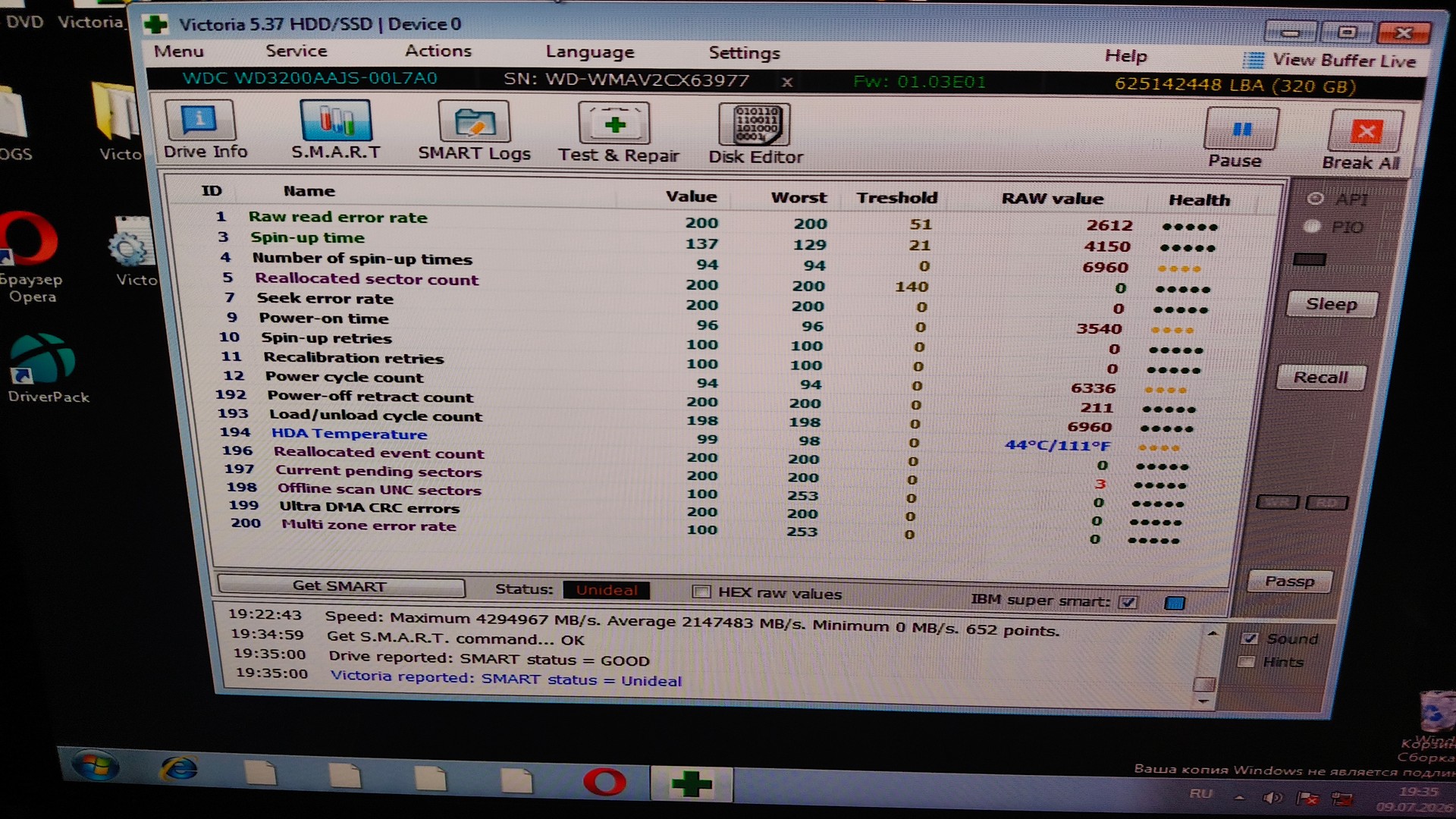The width and height of the screenshot is (1456, 819).
Task: Click the Health column header
Action: (x=1199, y=201)
